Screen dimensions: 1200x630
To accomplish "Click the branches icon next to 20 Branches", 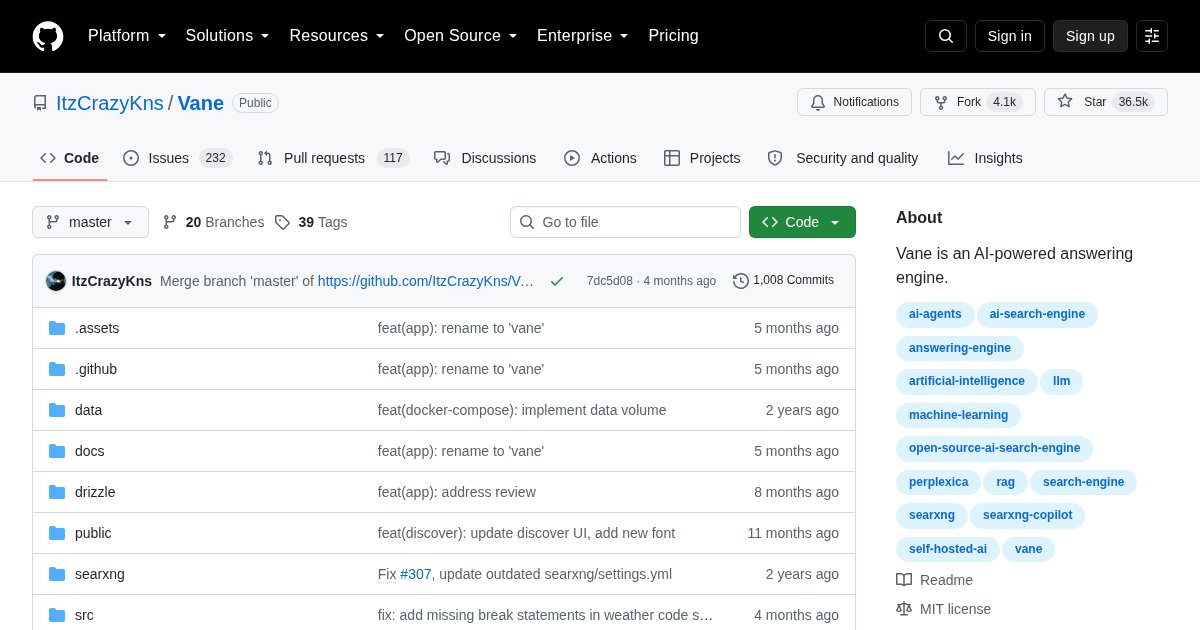I will pyautogui.click(x=170, y=222).
